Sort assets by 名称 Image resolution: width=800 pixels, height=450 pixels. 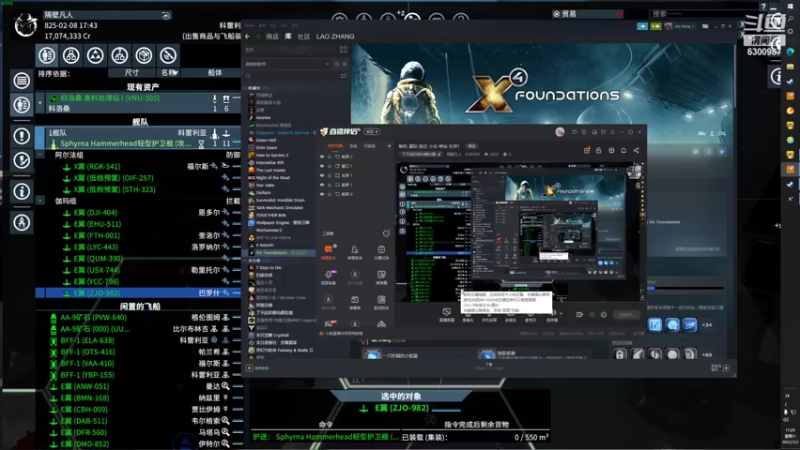(168, 73)
